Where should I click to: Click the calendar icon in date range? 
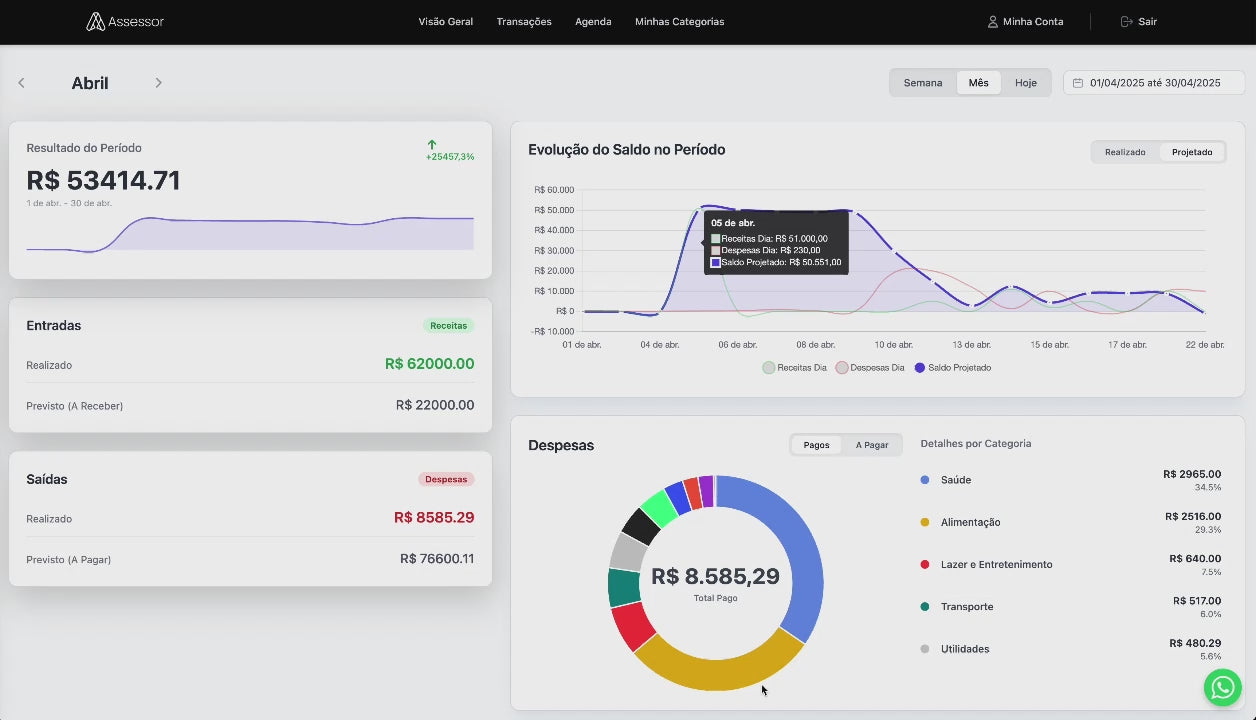point(1078,83)
